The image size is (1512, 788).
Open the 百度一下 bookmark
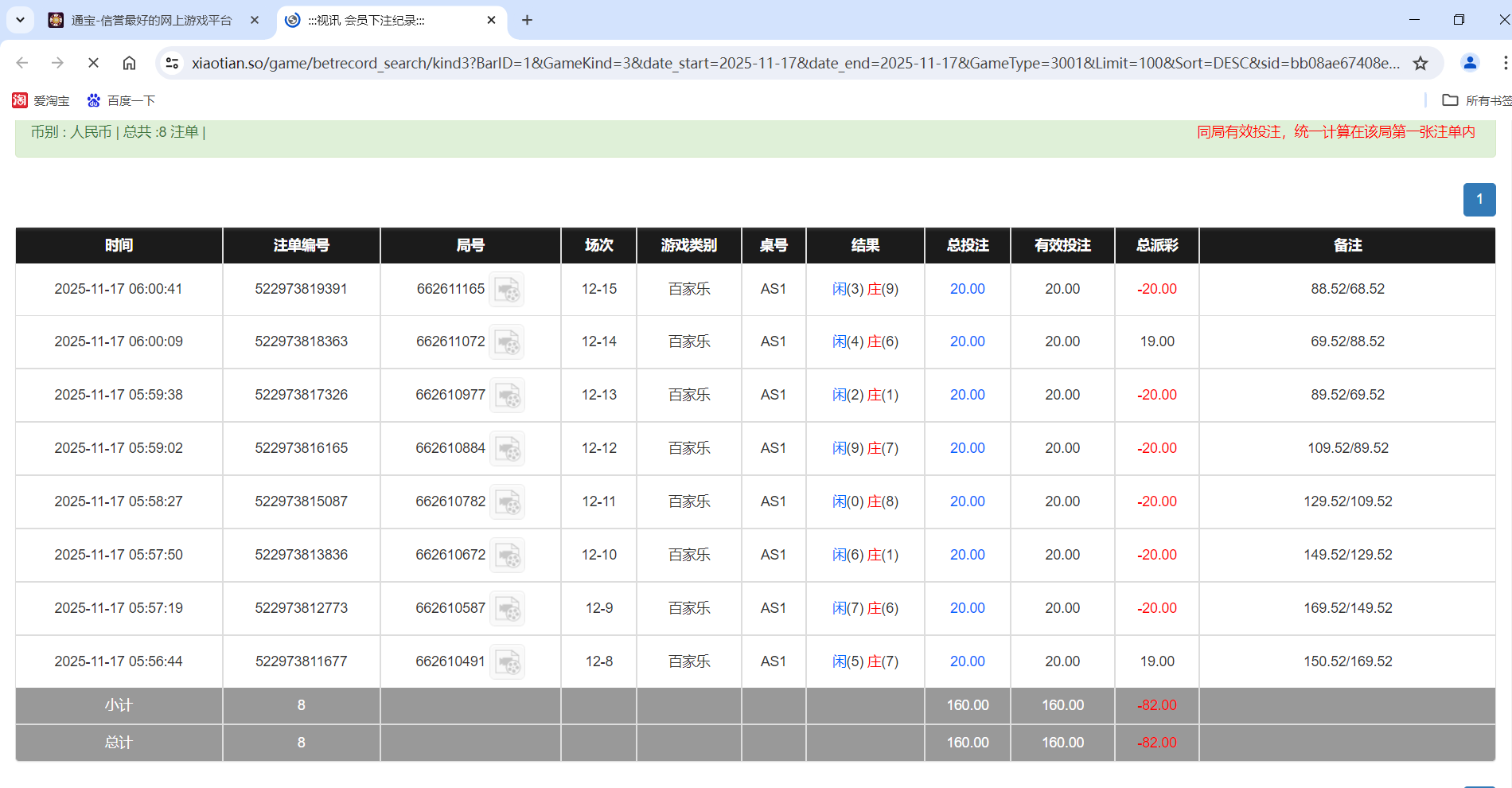(x=121, y=100)
